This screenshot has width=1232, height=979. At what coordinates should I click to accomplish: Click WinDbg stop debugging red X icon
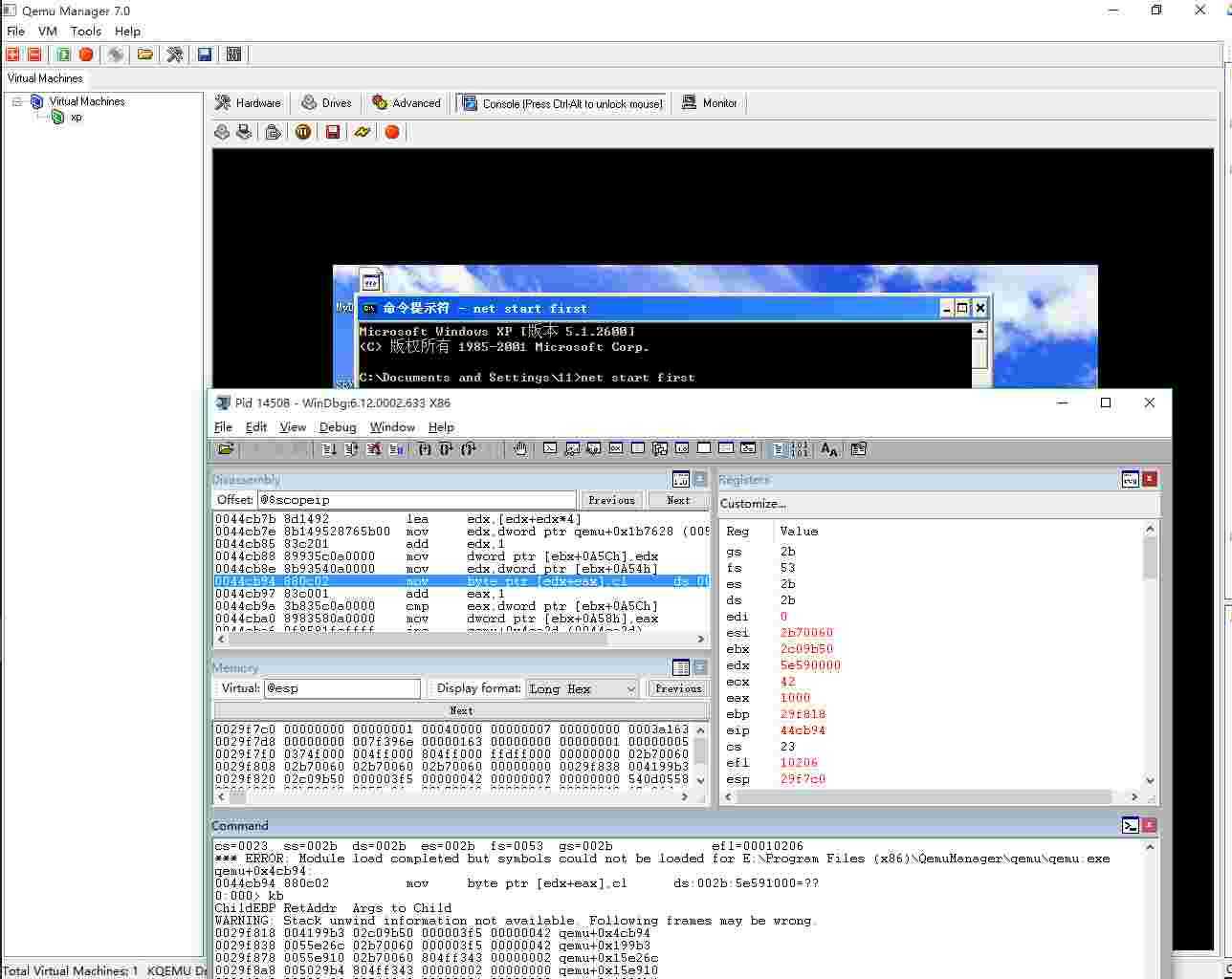click(374, 448)
